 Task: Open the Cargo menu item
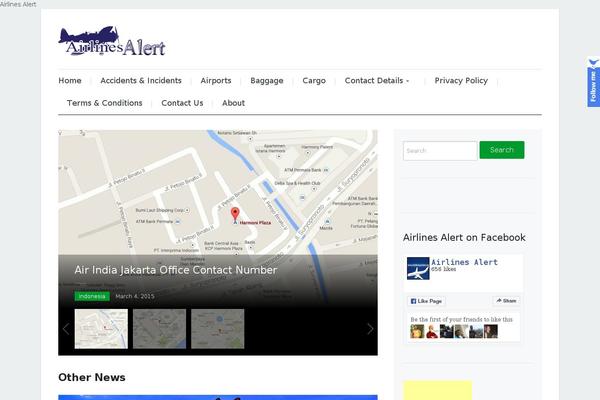314,81
